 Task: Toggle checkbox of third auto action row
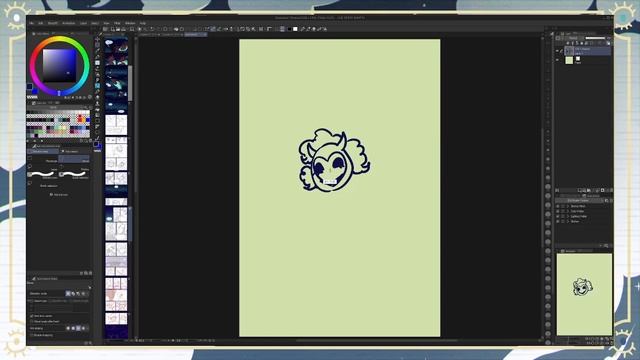coord(558,216)
